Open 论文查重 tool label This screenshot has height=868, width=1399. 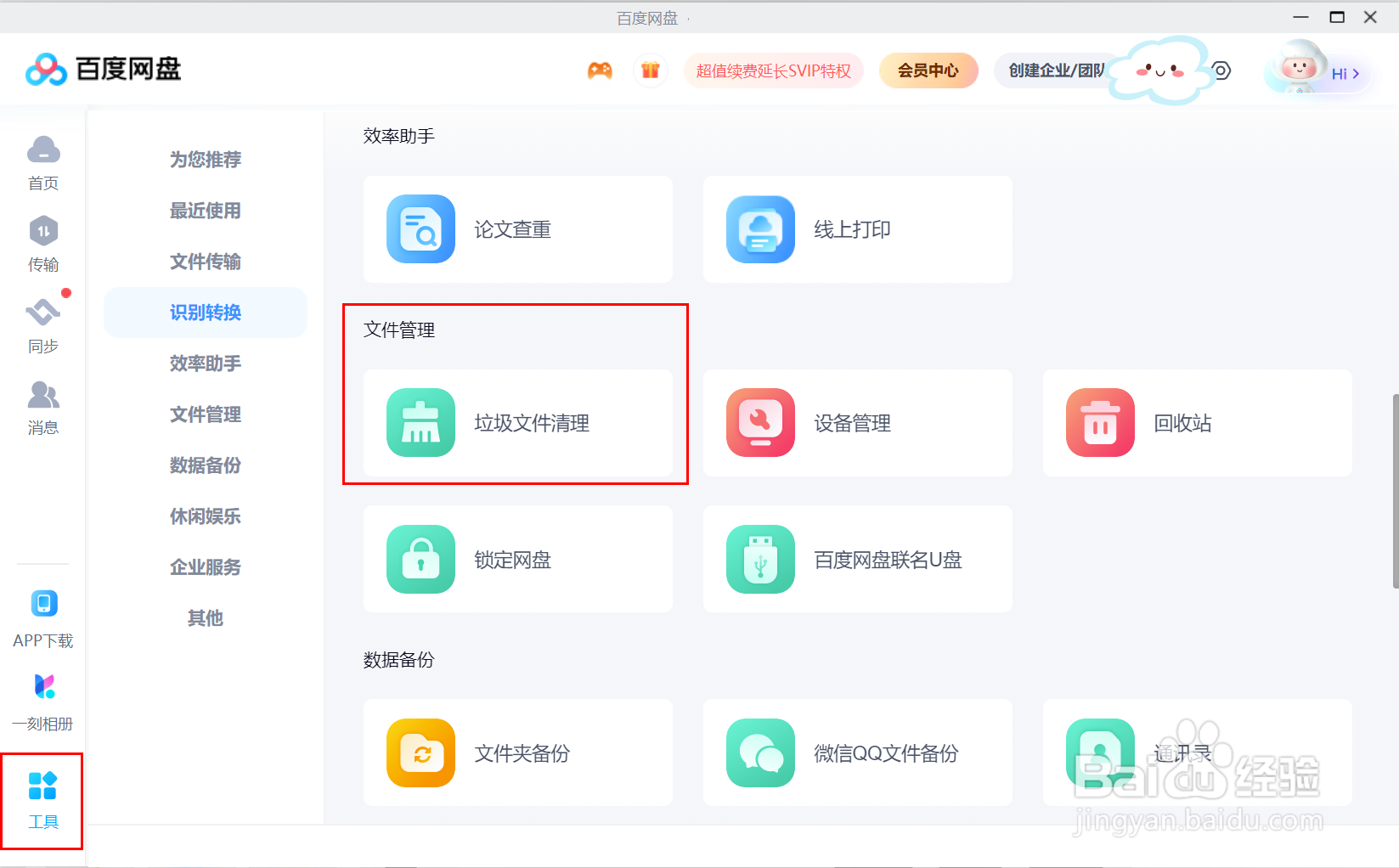pyautogui.click(x=513, y=229)
